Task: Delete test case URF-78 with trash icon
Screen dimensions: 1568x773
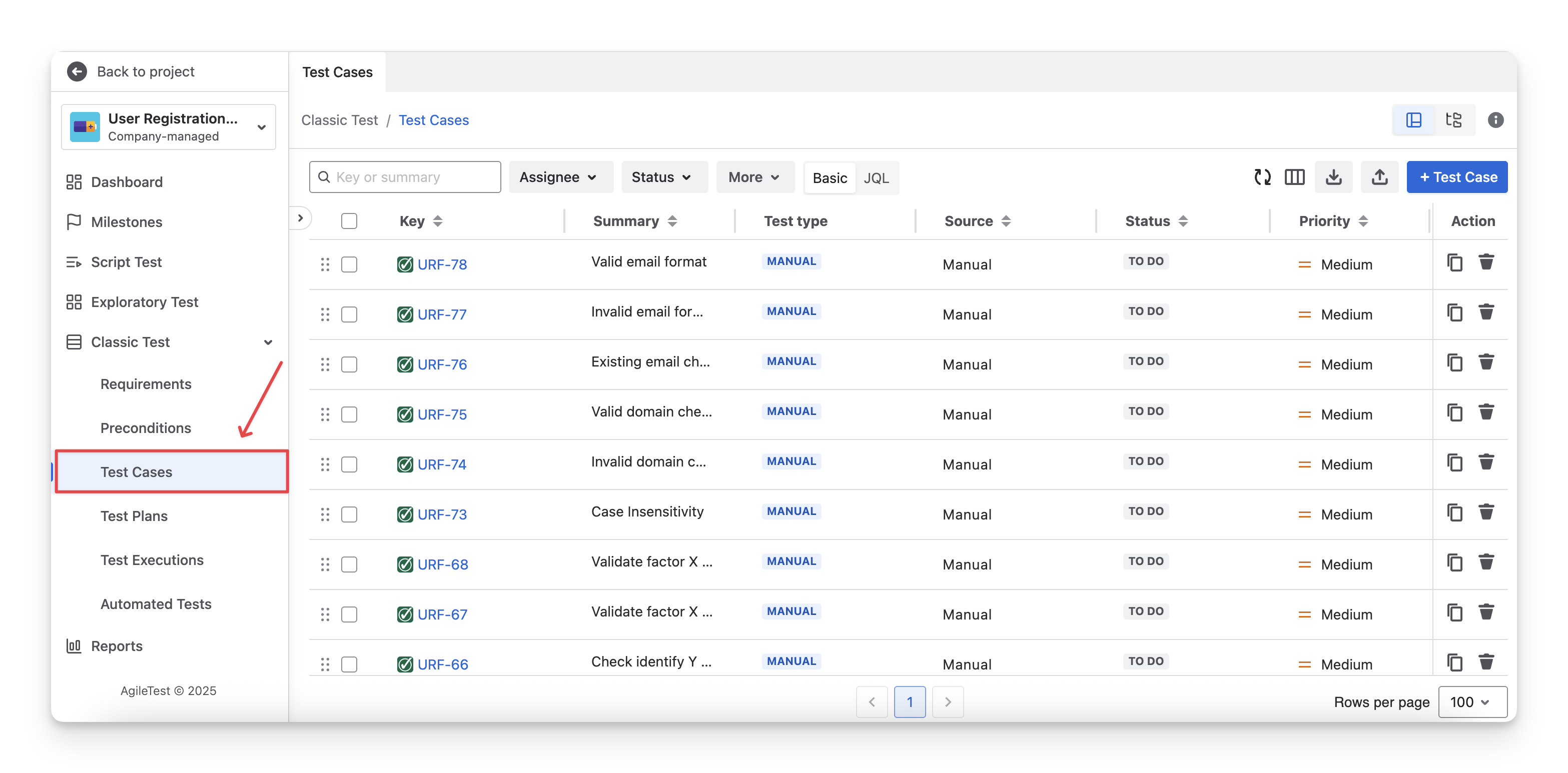Action: tap(1486, 262)
